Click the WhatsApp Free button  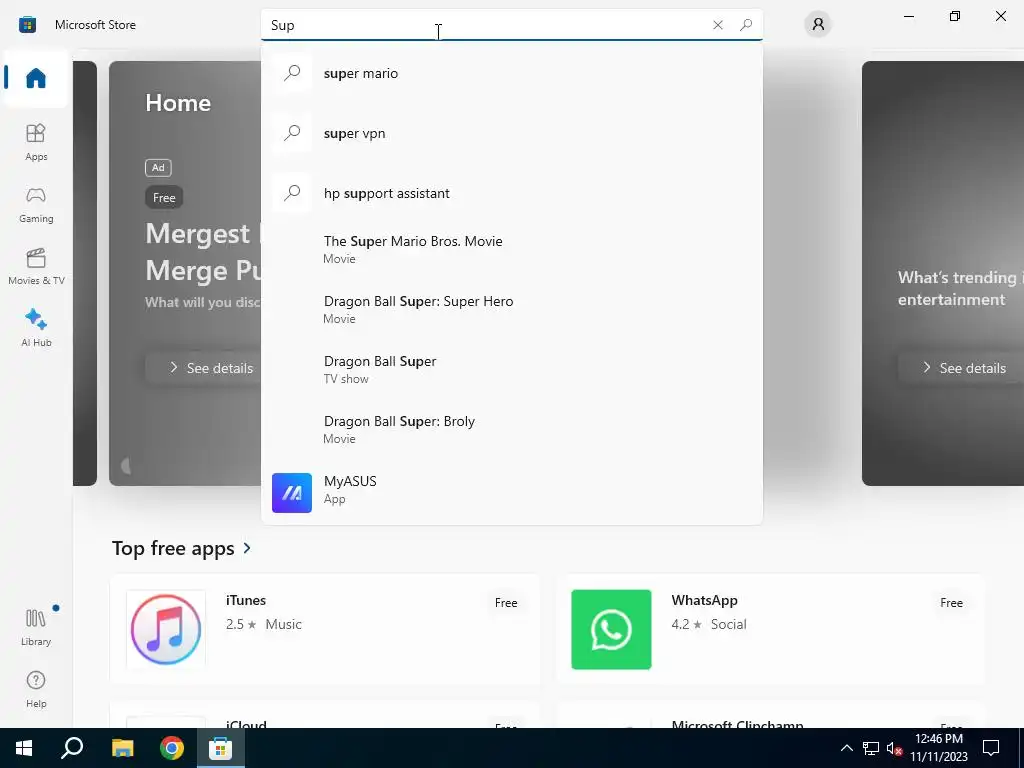point(951,603)
